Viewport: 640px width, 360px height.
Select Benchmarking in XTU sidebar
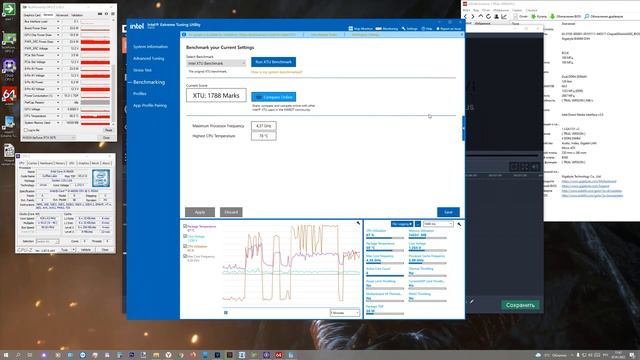click(x=149, y=82)
